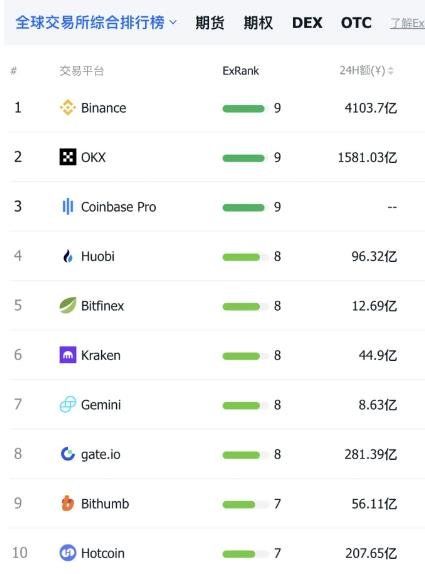
Task: Open the OTC tab
Action: click(x=356, y=23)
